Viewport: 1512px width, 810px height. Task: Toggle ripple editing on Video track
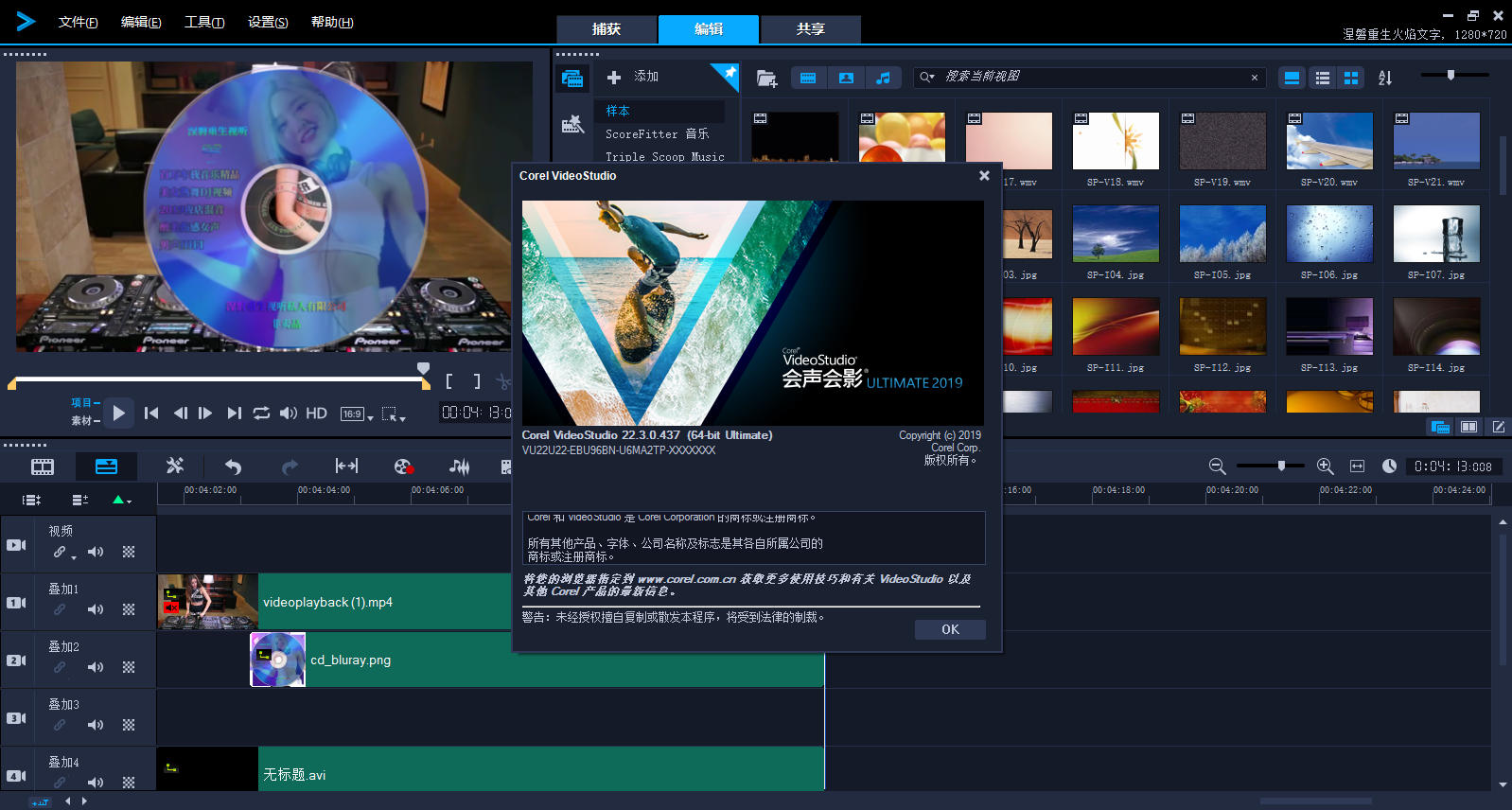(62, 552)
